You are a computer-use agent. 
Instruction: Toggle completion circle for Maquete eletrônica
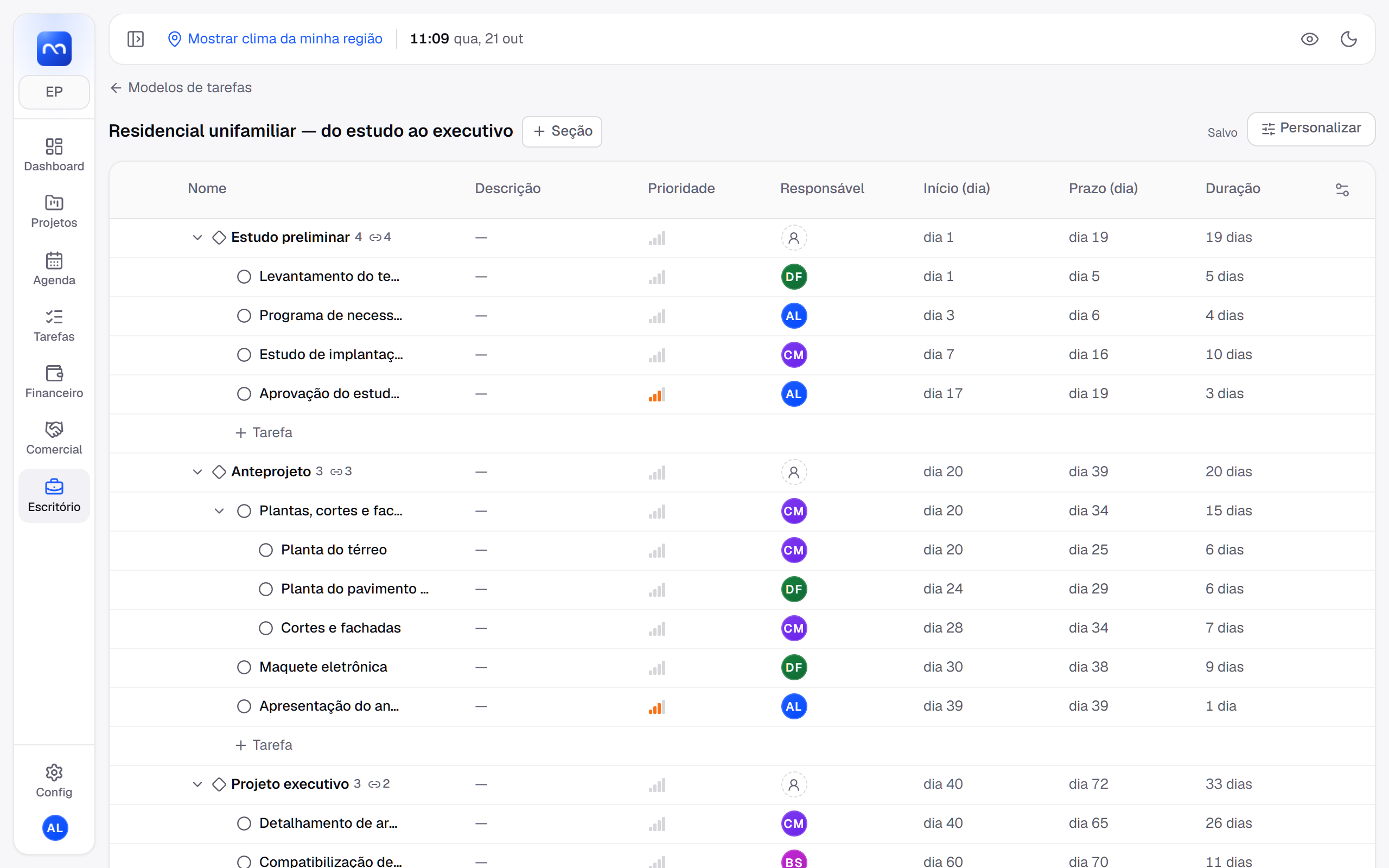(244, 667)
